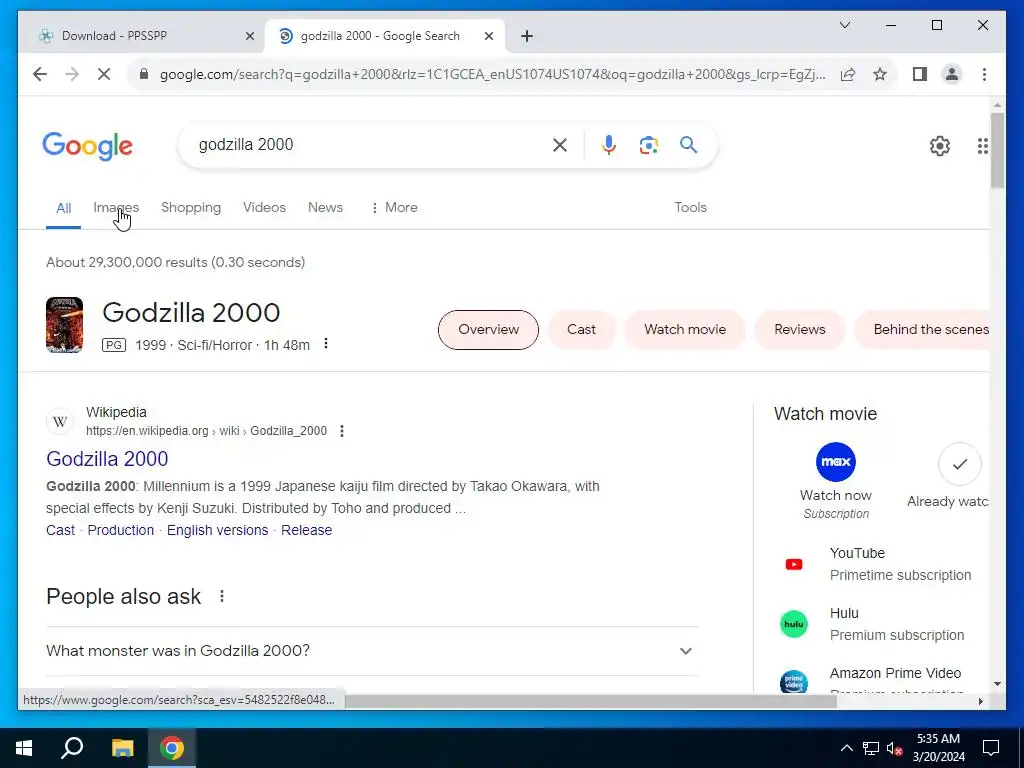Expand 'What monster was in Godzilla 2000?'

pos(372,651)
